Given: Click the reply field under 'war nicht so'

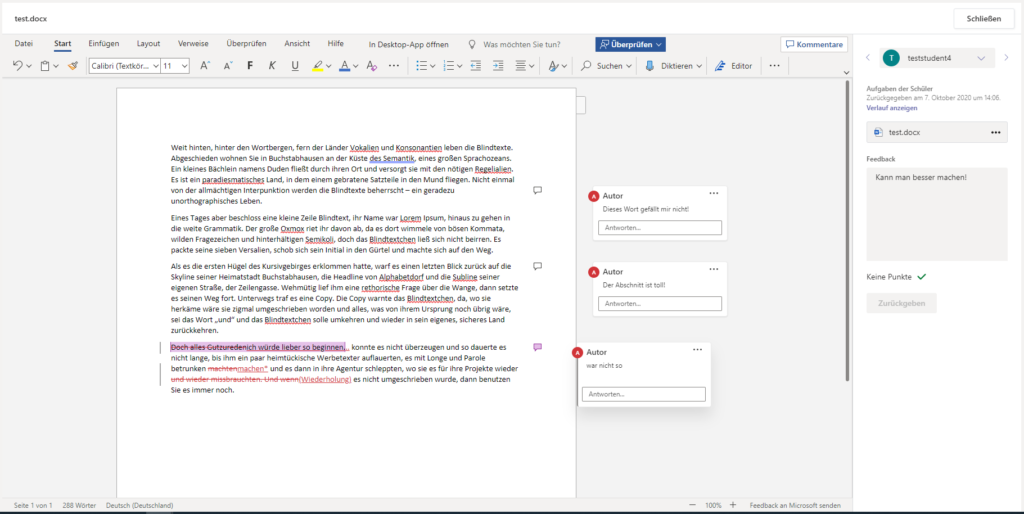Looking at the screenshot, I should tap(643, 395).
